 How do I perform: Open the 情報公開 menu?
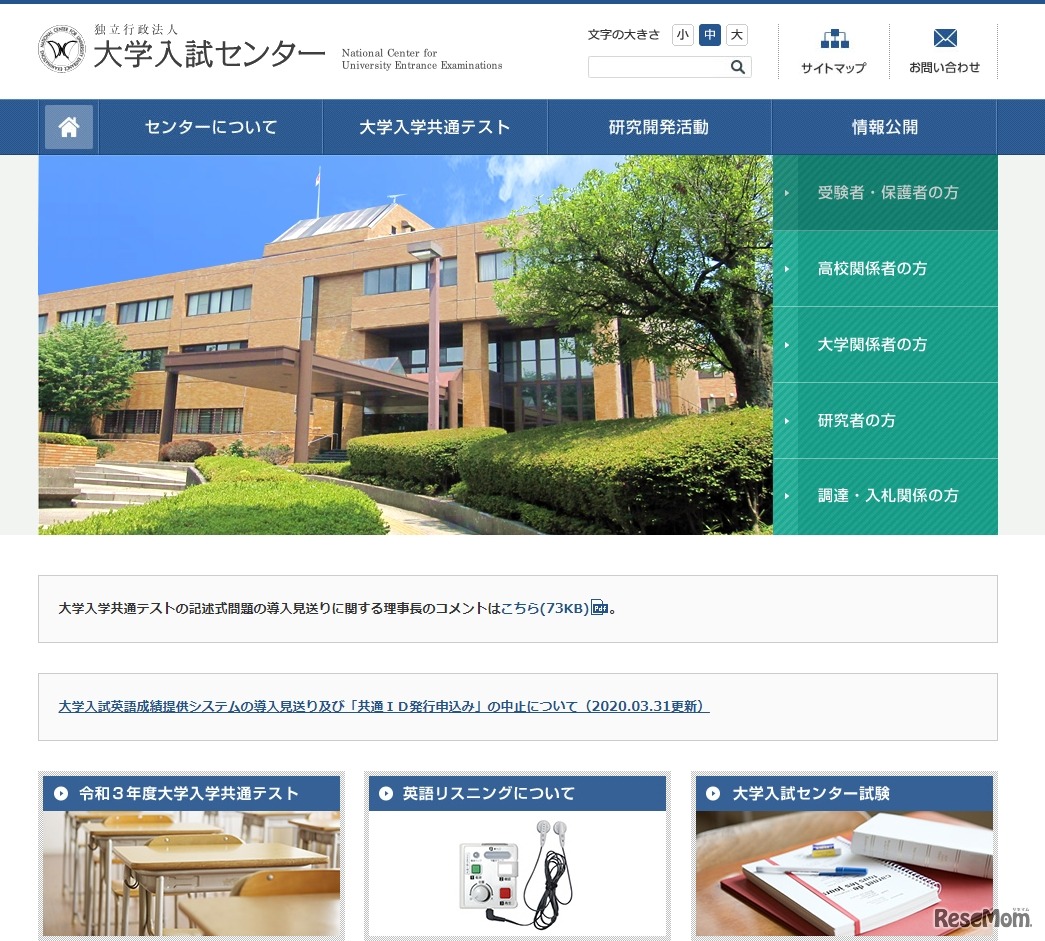[882, 126]
